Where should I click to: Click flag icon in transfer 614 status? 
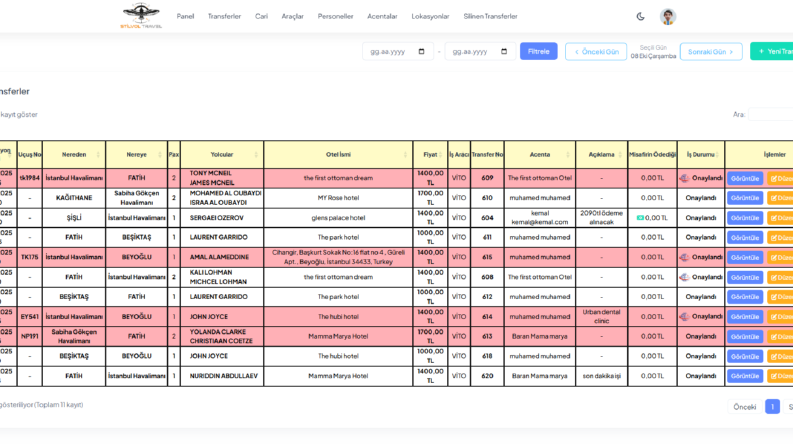point(684,317)
